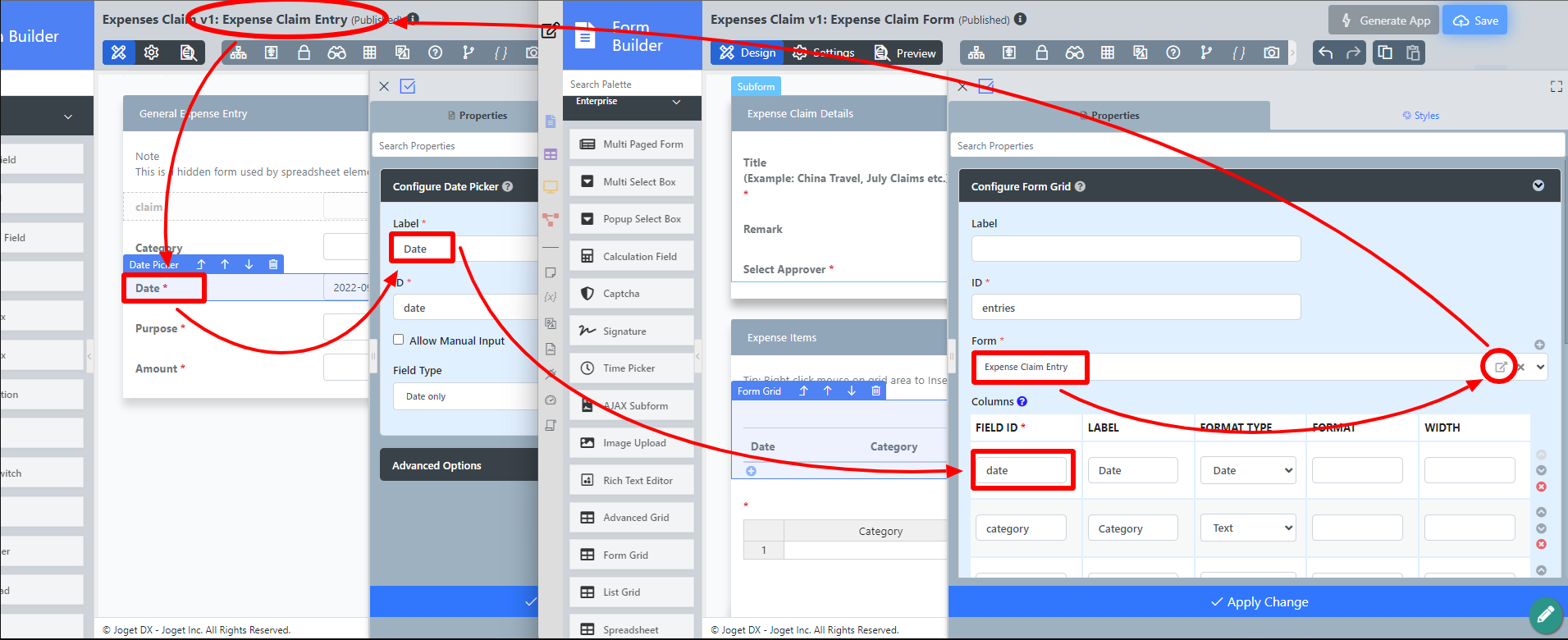Open the Format Type dropdown for category row
Viewport: 1568px width, 640px height.
(1248, 528)
